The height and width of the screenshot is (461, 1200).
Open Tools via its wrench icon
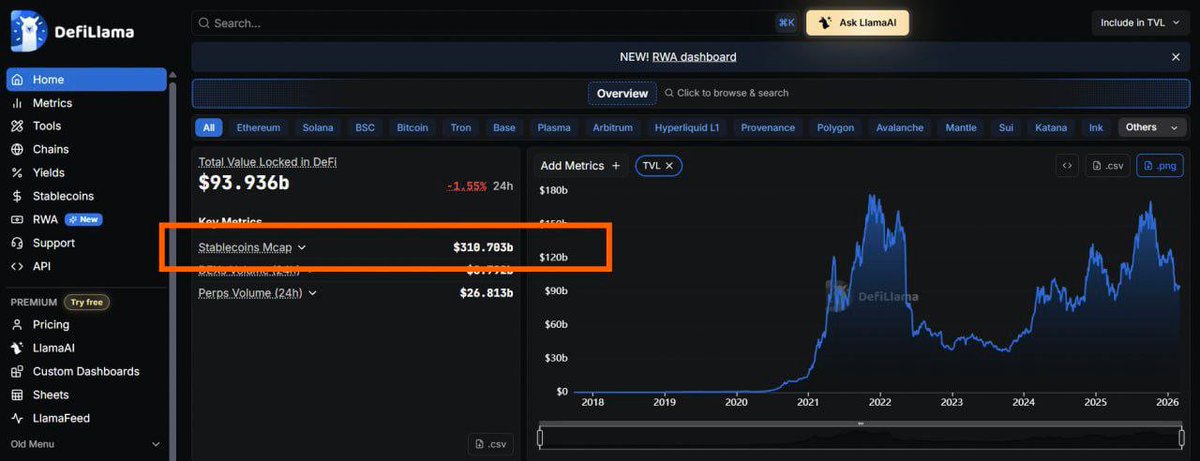point(17,126)
